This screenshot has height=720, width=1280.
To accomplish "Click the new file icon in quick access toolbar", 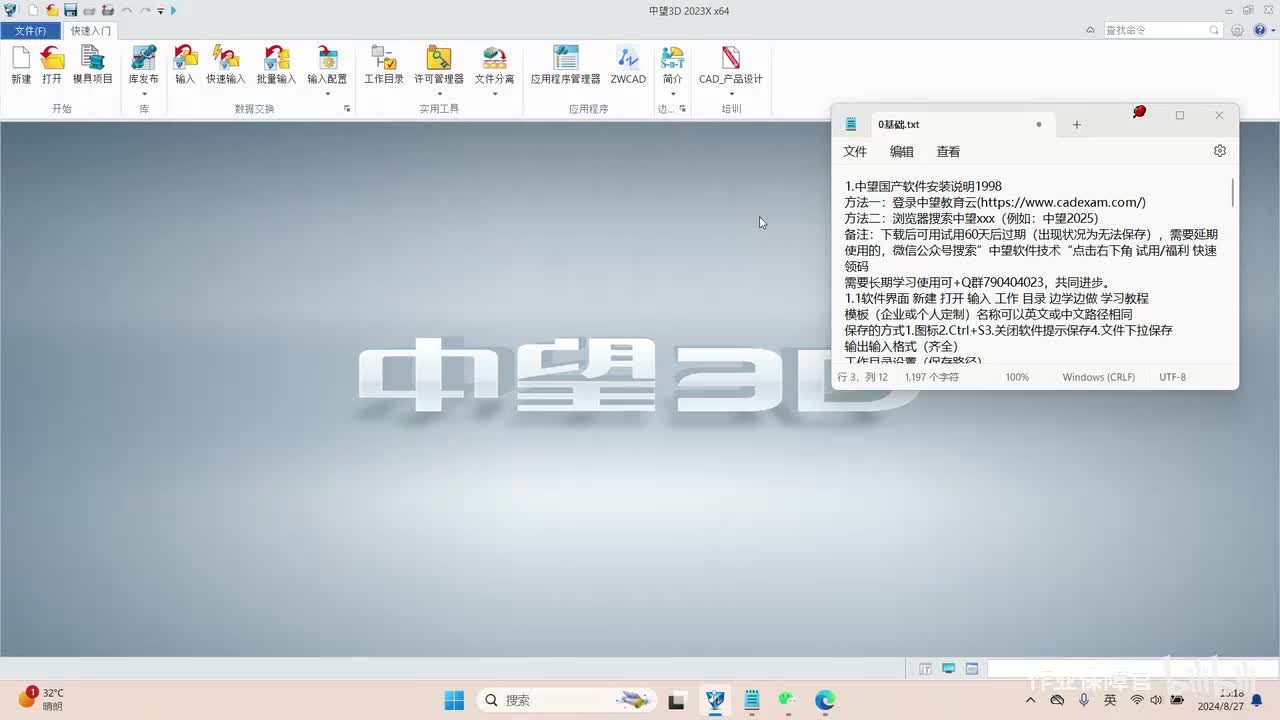I will point(34,10).
